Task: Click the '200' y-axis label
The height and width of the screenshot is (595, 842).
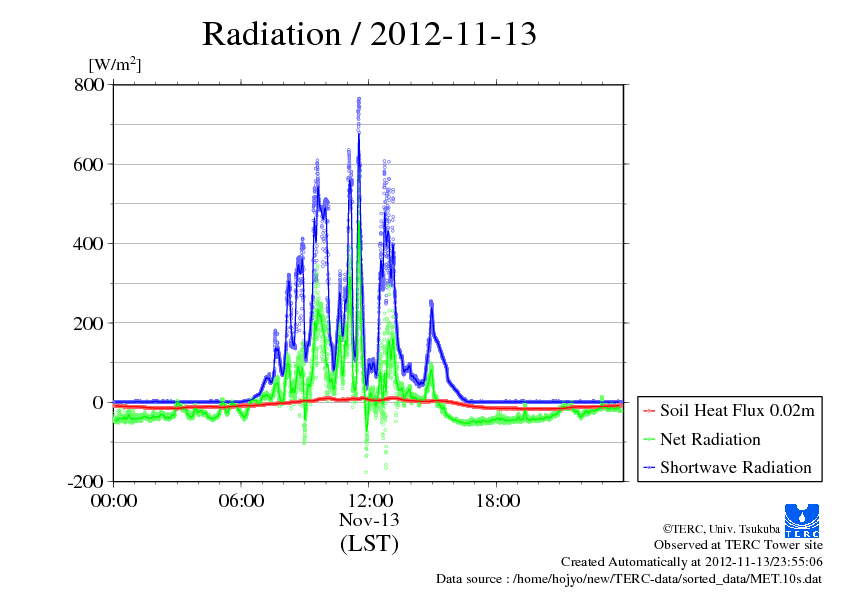Action: pos(89,323)
